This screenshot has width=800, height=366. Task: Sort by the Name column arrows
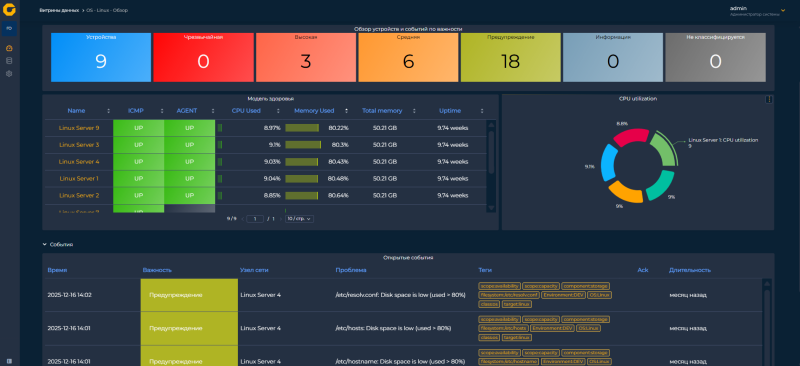(108, 111)
